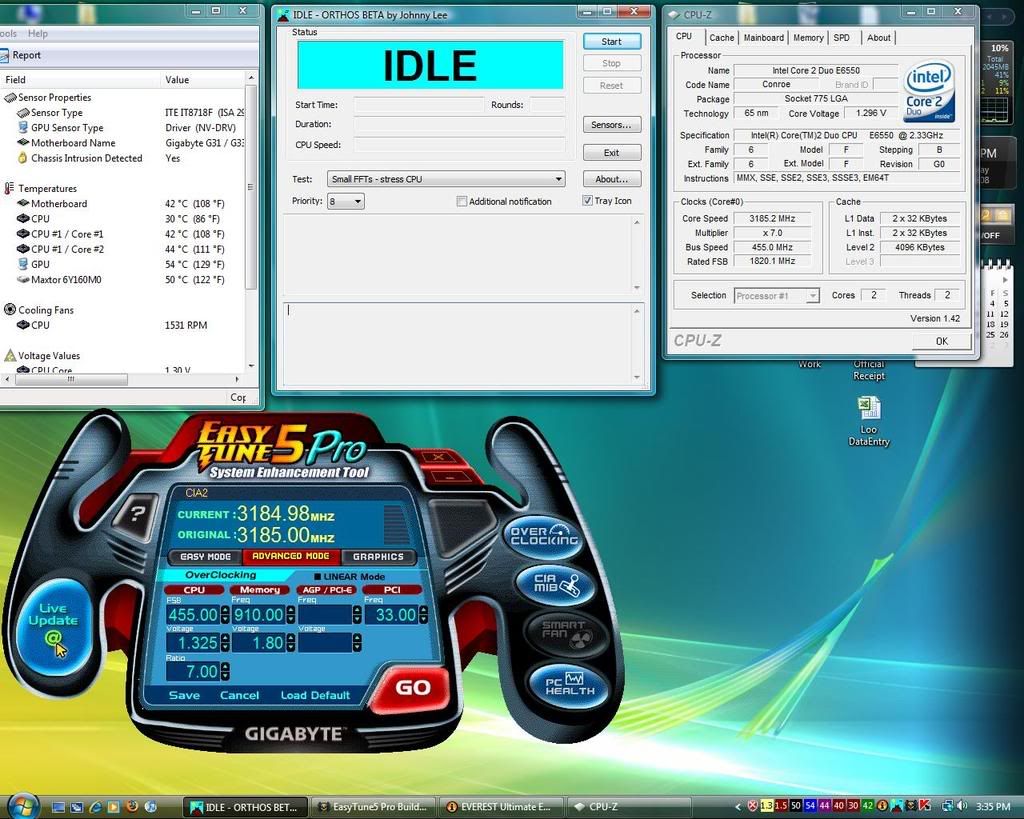Open the Overclocking panel in EasyTune
The height and width of the screenshot is (819, 1024).
click(543, 537)
